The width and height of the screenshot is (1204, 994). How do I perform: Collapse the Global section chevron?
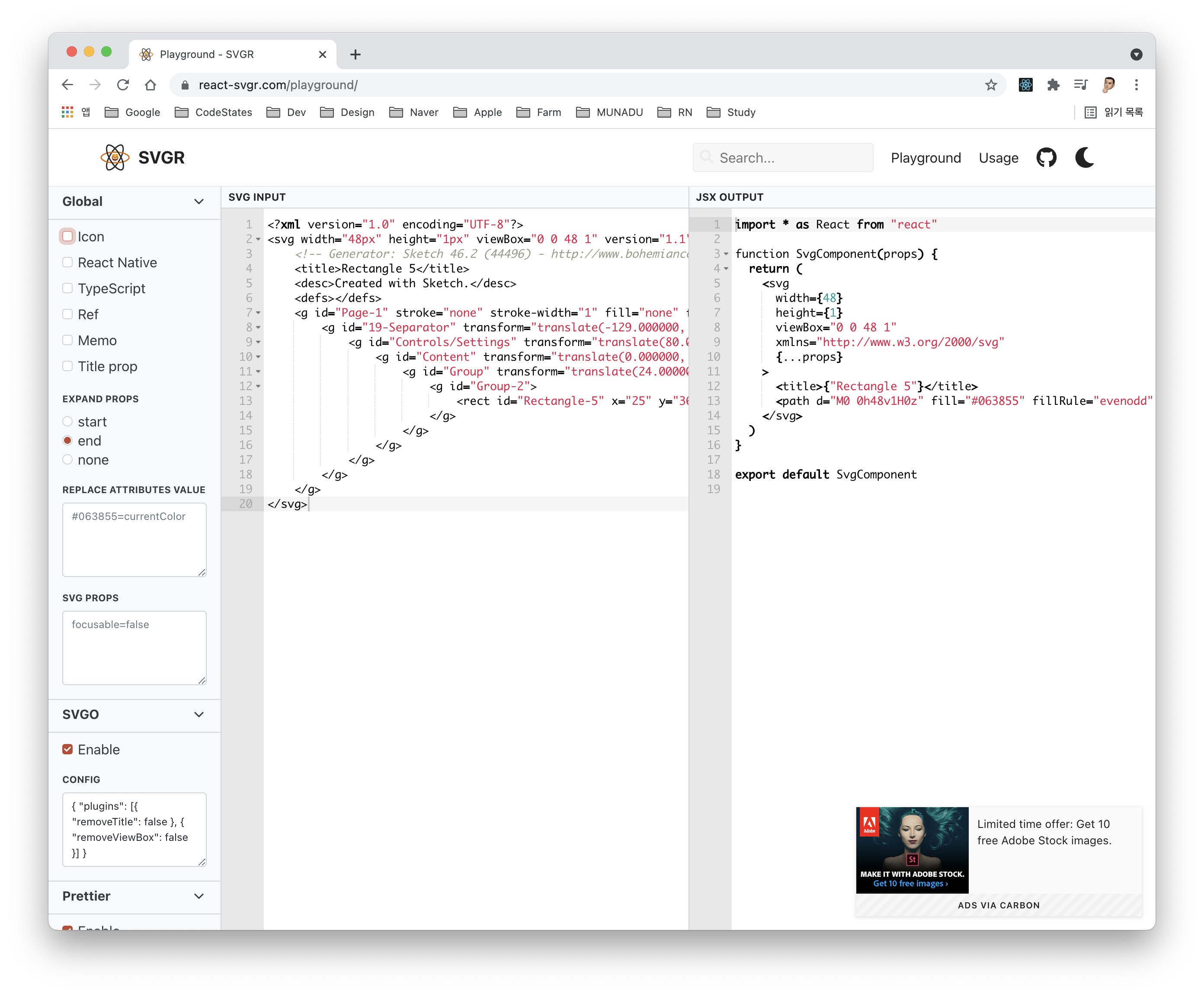(199, 202)
